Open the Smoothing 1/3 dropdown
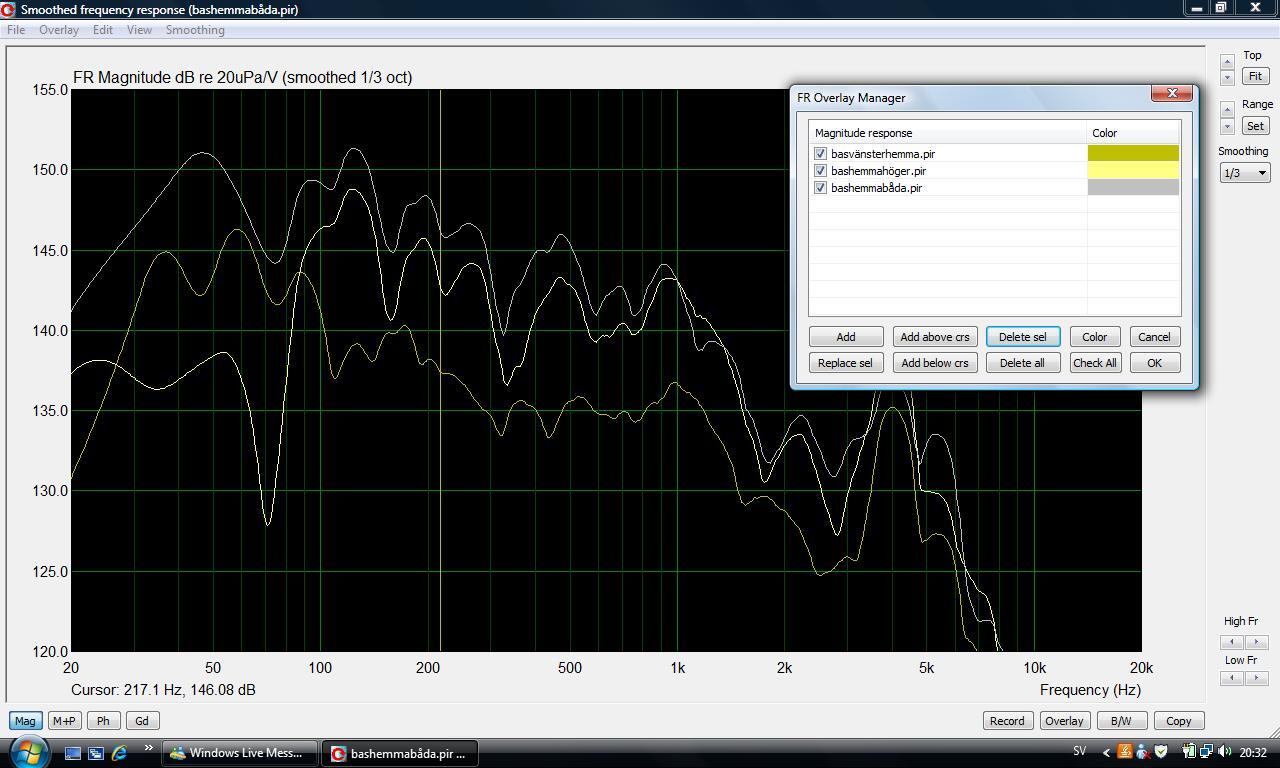1280x768 pixels. point(1244,173)
